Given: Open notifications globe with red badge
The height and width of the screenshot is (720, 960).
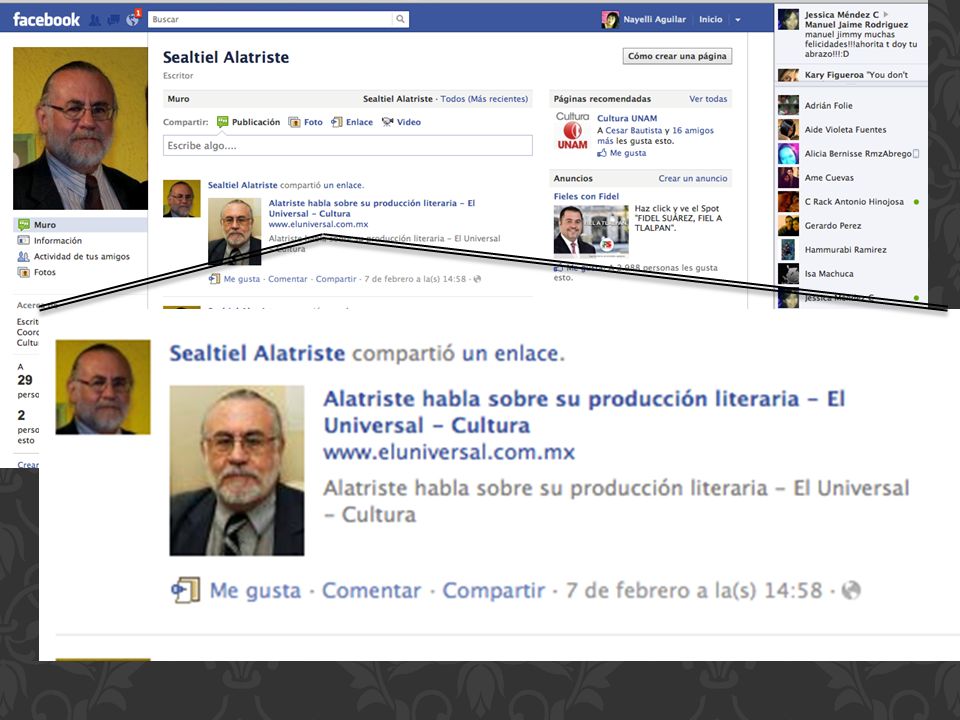Looking at the screenshot, I should click(133, 19).
